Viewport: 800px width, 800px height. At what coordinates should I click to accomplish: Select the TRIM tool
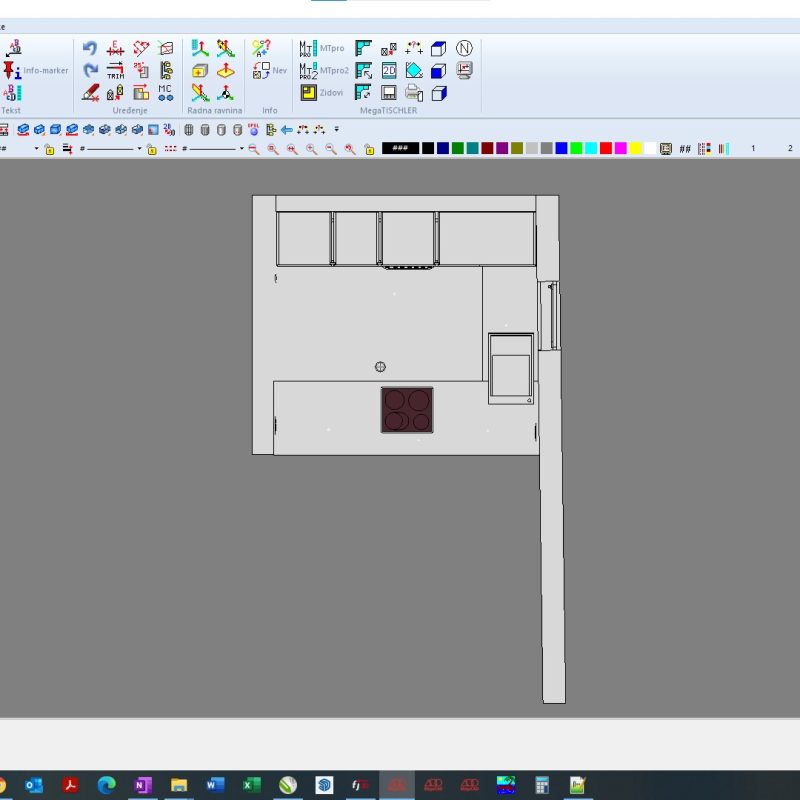click(116, 70)
